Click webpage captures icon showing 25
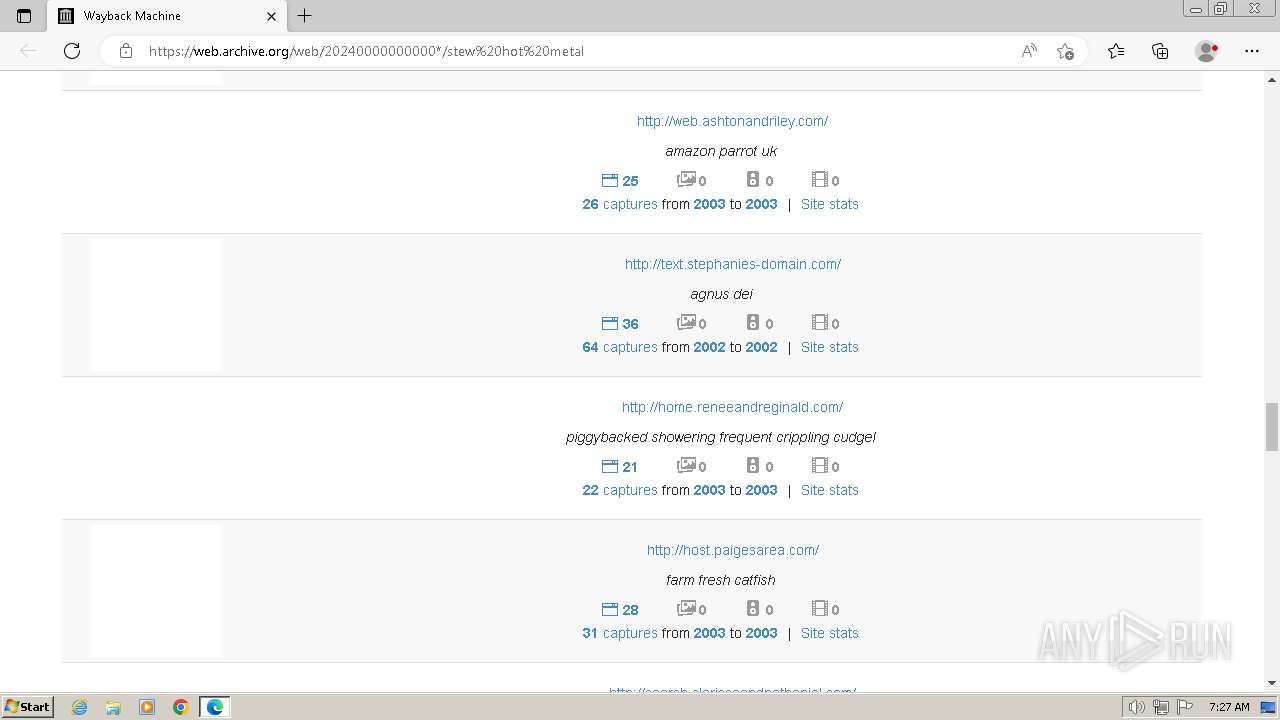This screenshot has width=1280, height=720. [x=610, y=180]
